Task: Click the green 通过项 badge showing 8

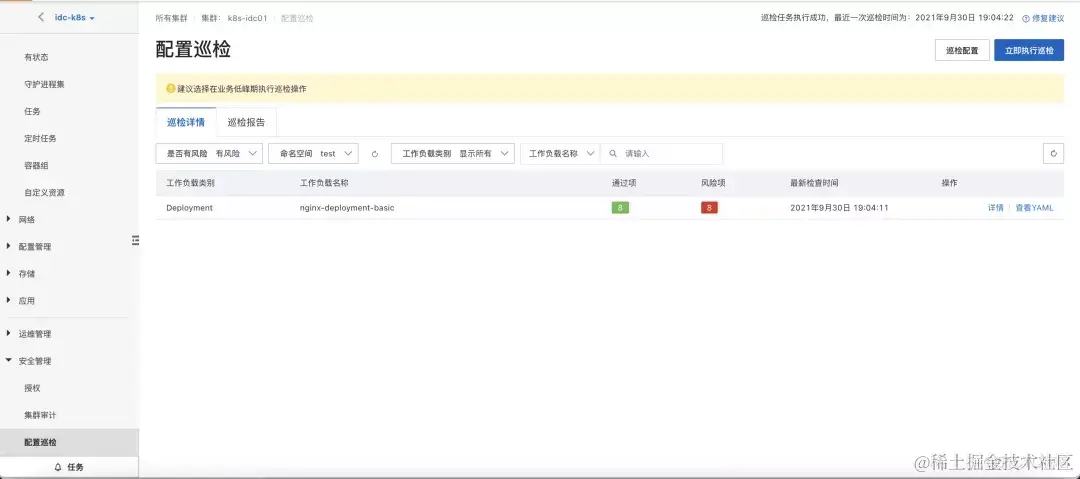Action: (620, 207)
